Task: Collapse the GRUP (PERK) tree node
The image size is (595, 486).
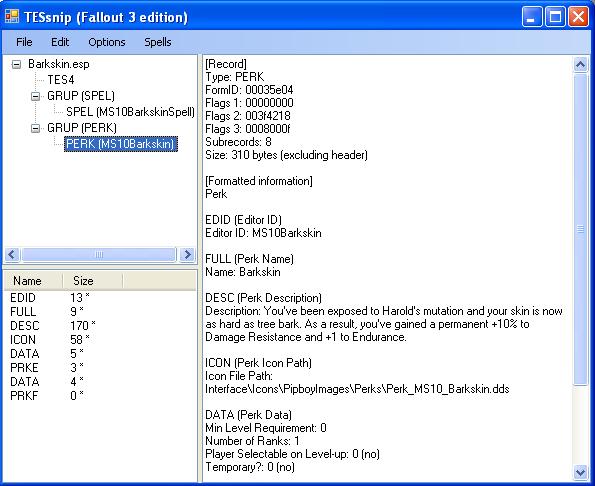Action: tap(35, 129)
